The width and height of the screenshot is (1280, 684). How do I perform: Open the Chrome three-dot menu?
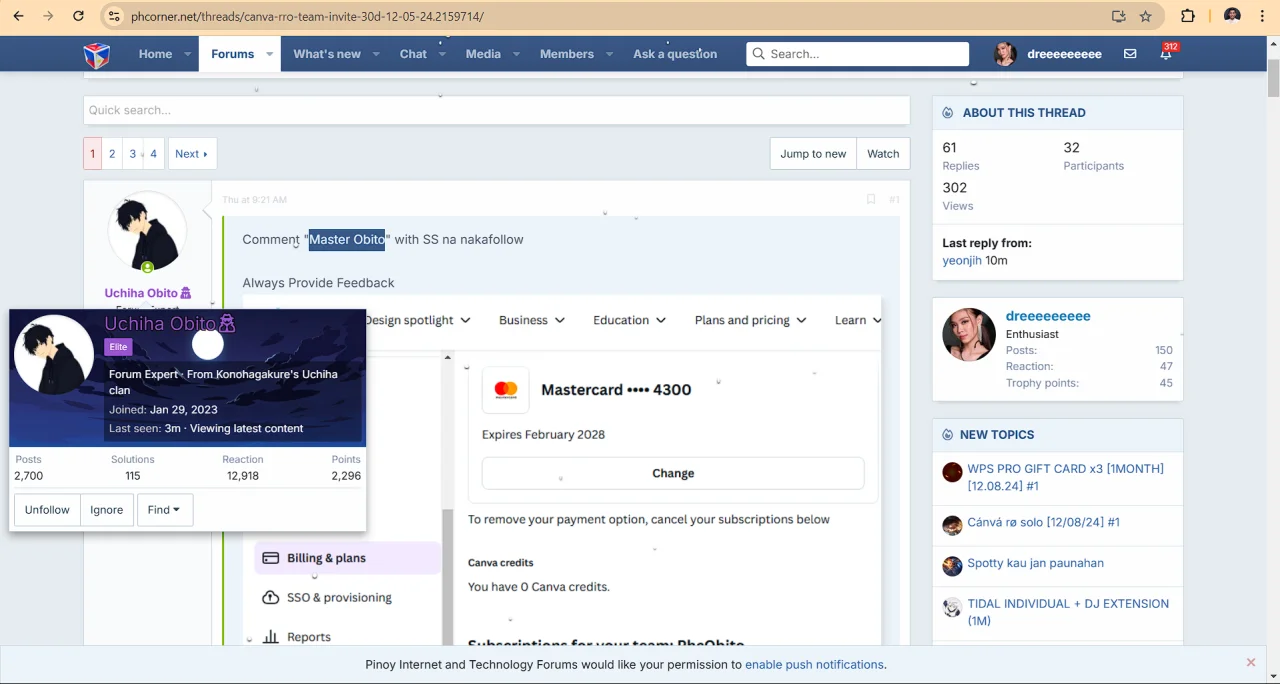pyautogui.click(x=1263, y=16)
